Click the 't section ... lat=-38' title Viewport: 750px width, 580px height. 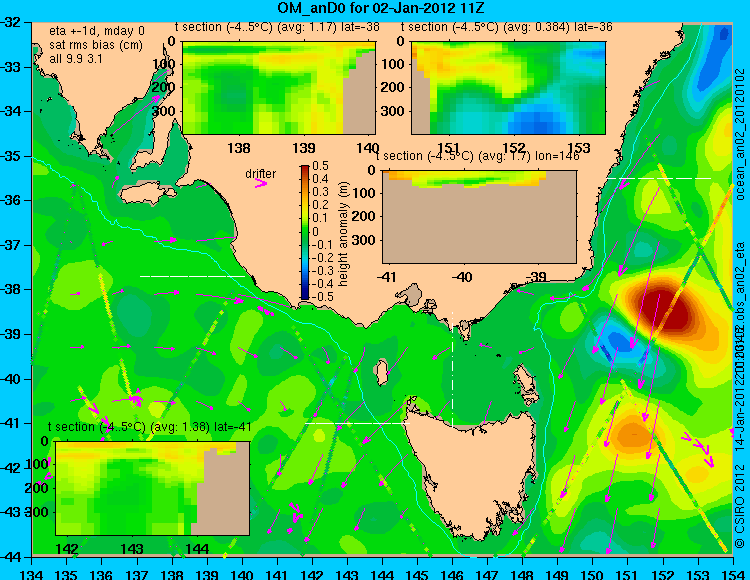[277, 27]
